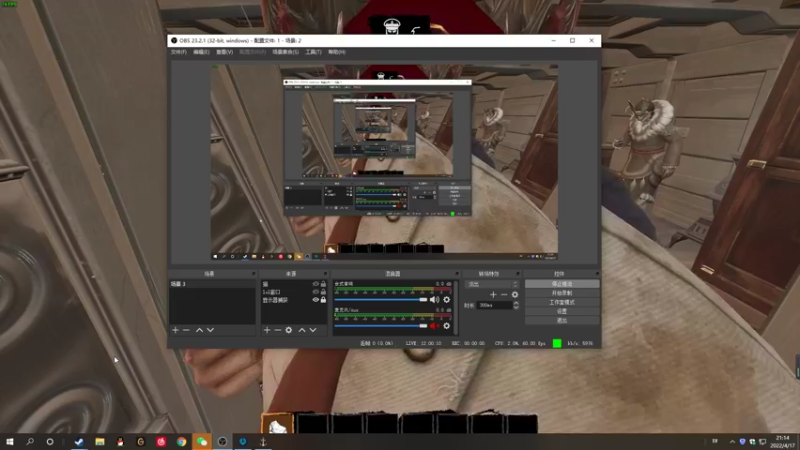Unlock the display capture source
This screenshot has height=450, width=800.
[x=323, y=300]
